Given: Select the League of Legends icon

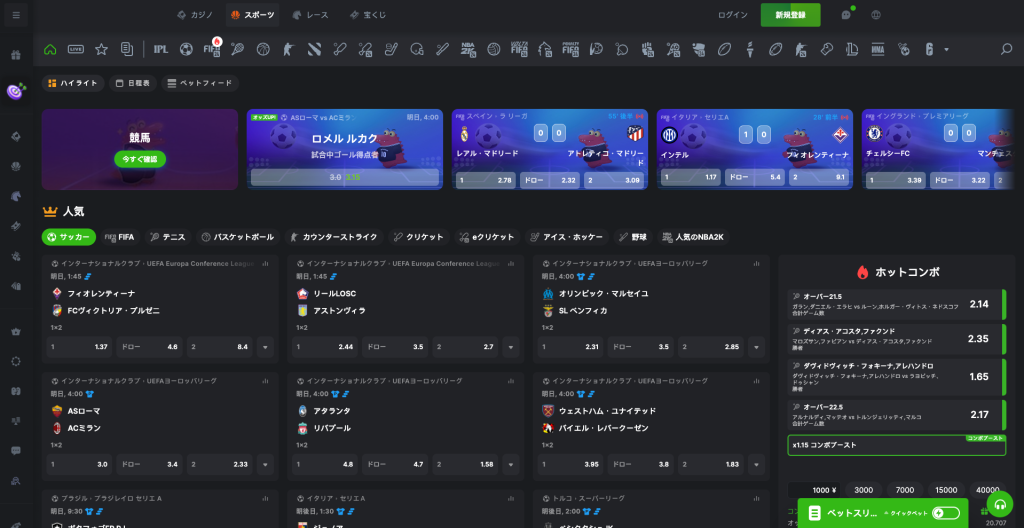Looking at the screenshot, I should click(x=852, y=49).
